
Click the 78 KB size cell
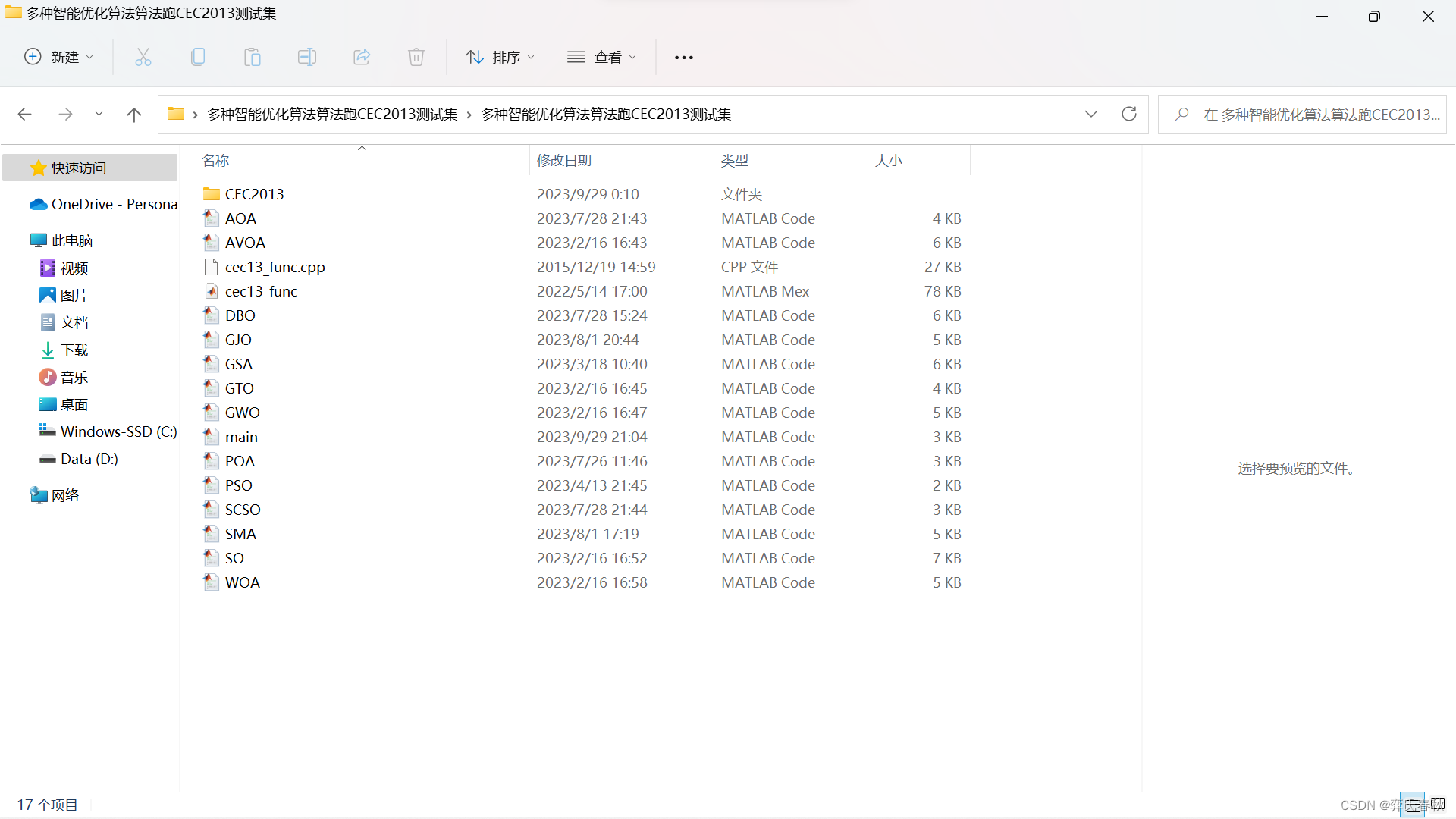point(943,291)
